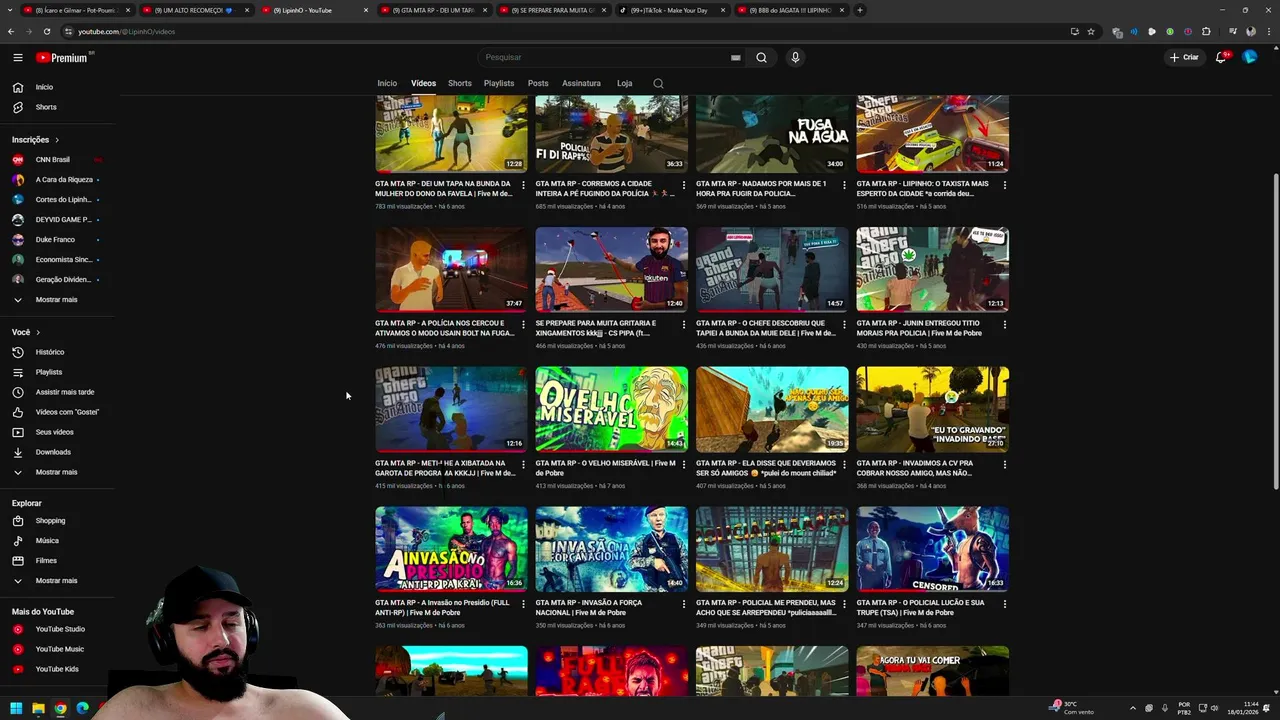1280x720 pixels.
Task: Open the "O VELHO MISERÁVEL" thumbnail
Action: (x=611, y=409)
